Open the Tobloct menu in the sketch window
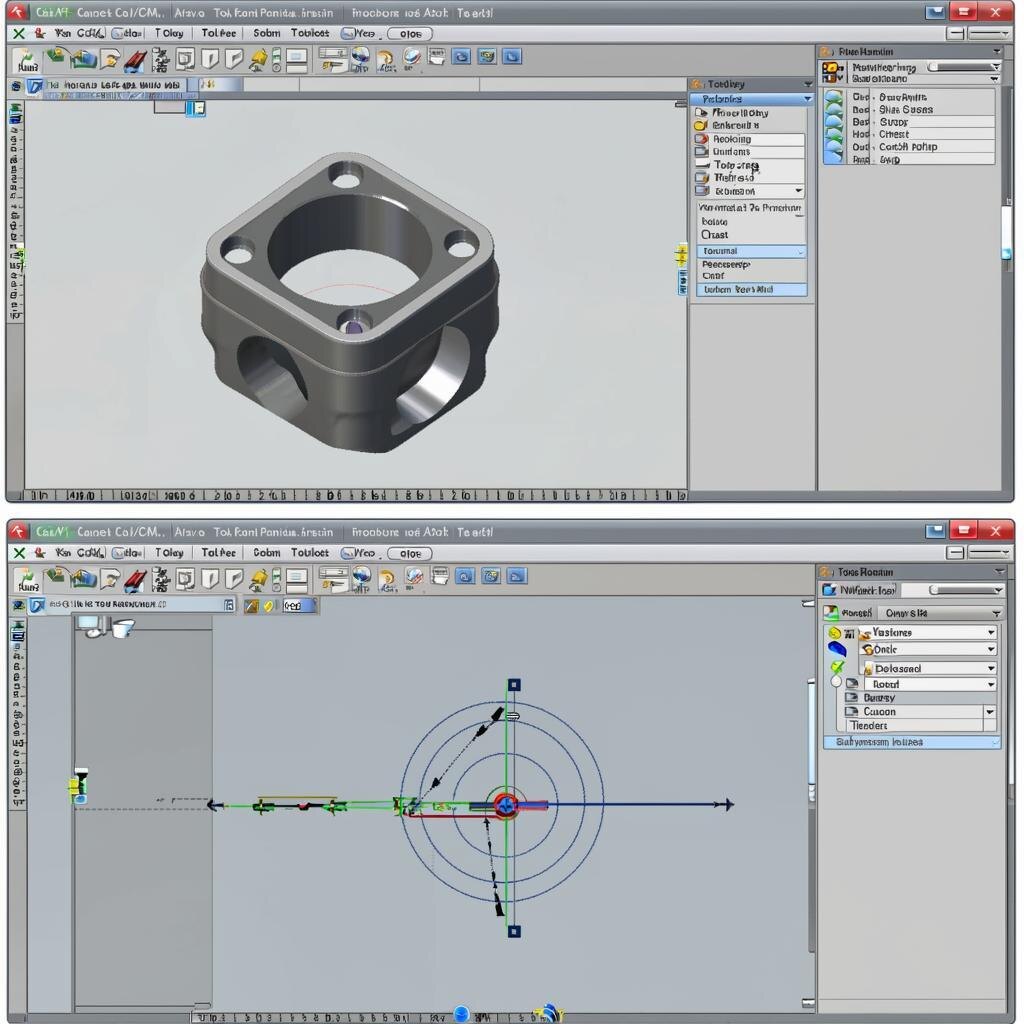Viewport: 1024px width, 1024px height. [x=310, y=552]
